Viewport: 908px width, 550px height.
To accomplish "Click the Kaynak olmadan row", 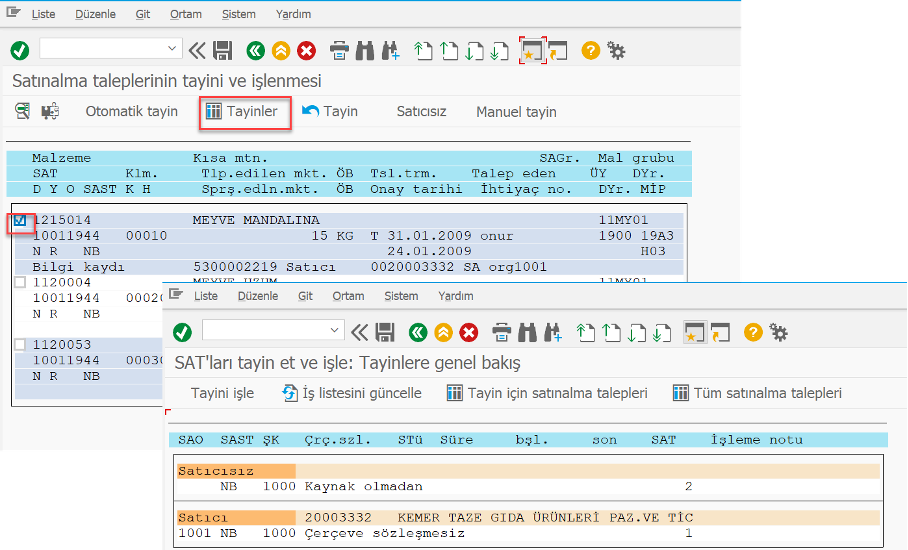I will 528,486.
